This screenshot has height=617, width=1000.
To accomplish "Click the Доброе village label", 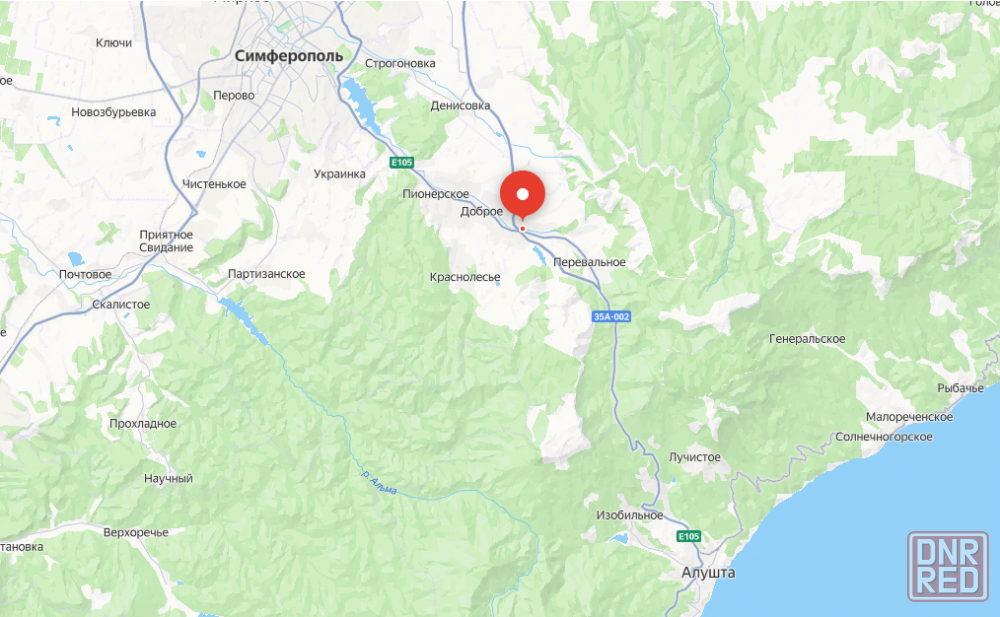I will (x=482, y=211).
